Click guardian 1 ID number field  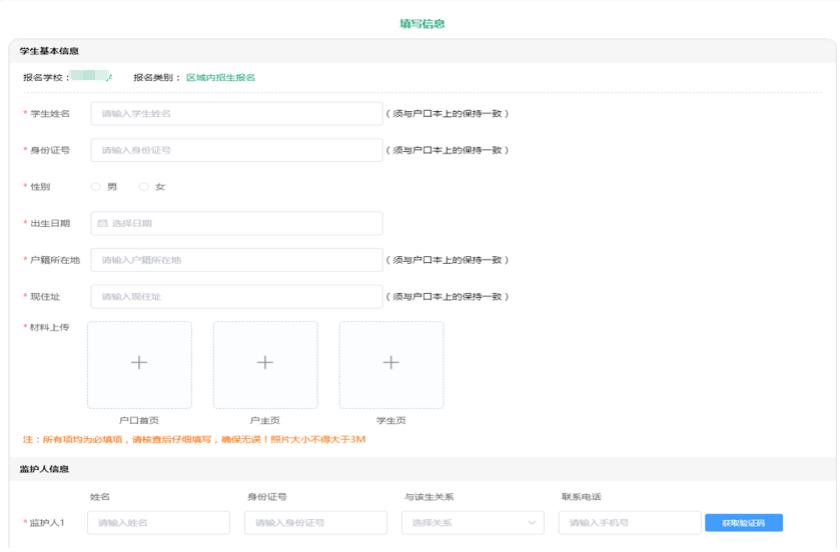coord(316,523)
